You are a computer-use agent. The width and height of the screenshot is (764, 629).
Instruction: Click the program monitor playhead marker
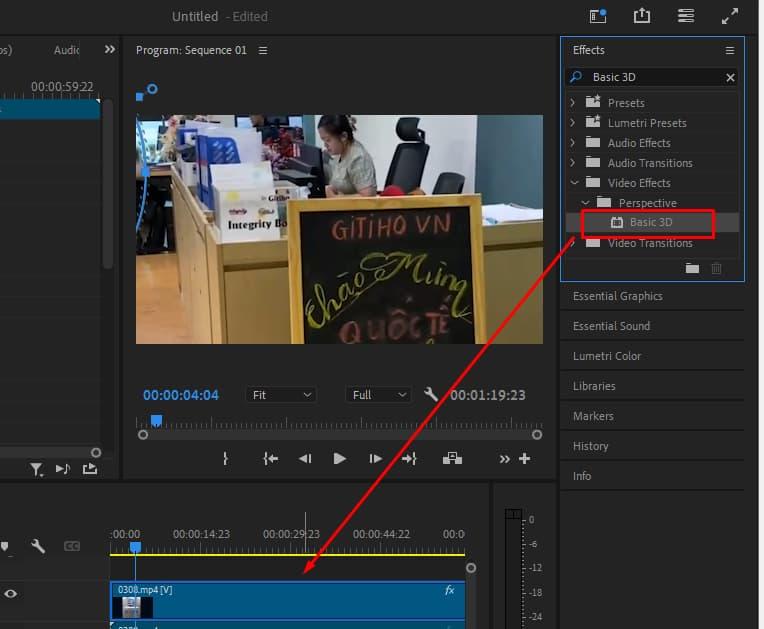[156, 420]
